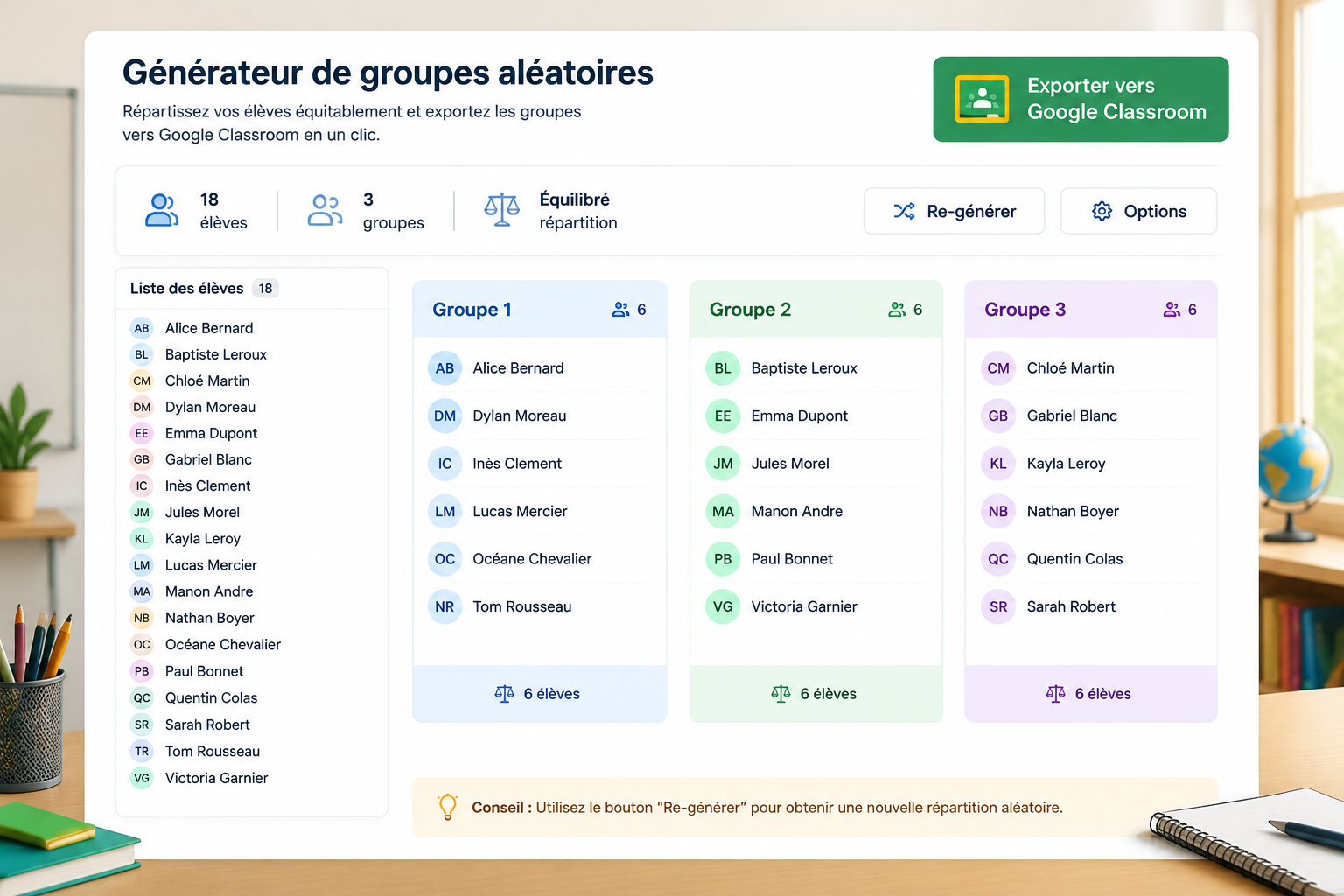
Task: Click the 18 badge next to Liste des élèves
Action: 265,289
